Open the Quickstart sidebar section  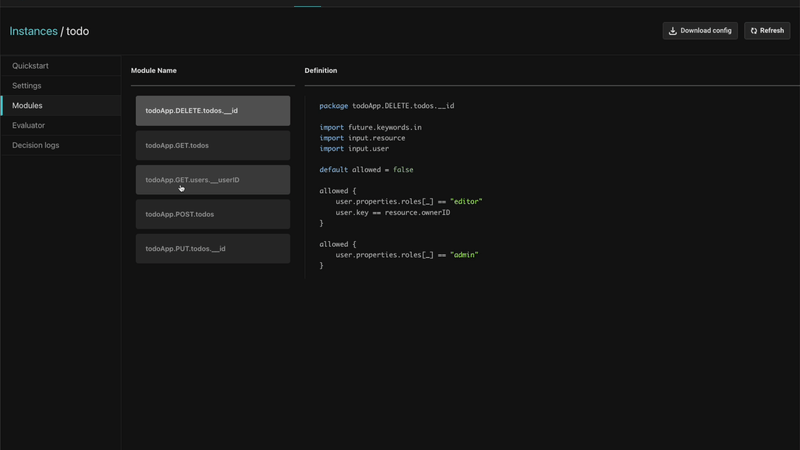pos(30,66)
